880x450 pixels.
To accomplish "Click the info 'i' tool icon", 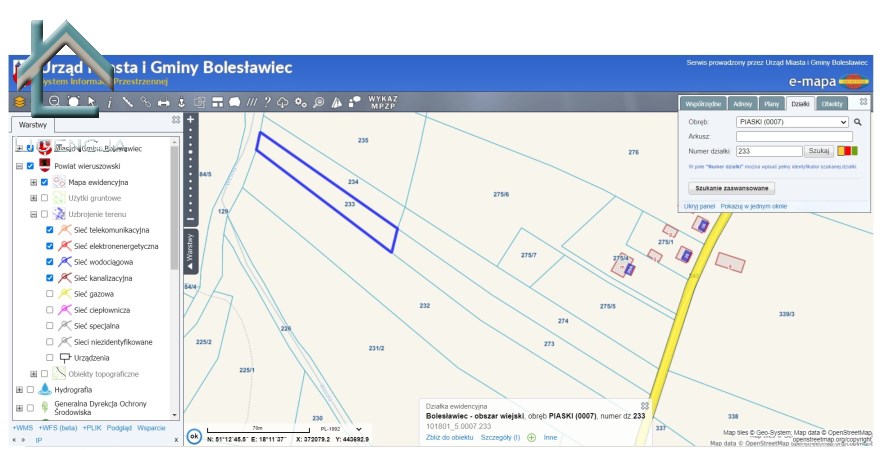I will 110,101.
